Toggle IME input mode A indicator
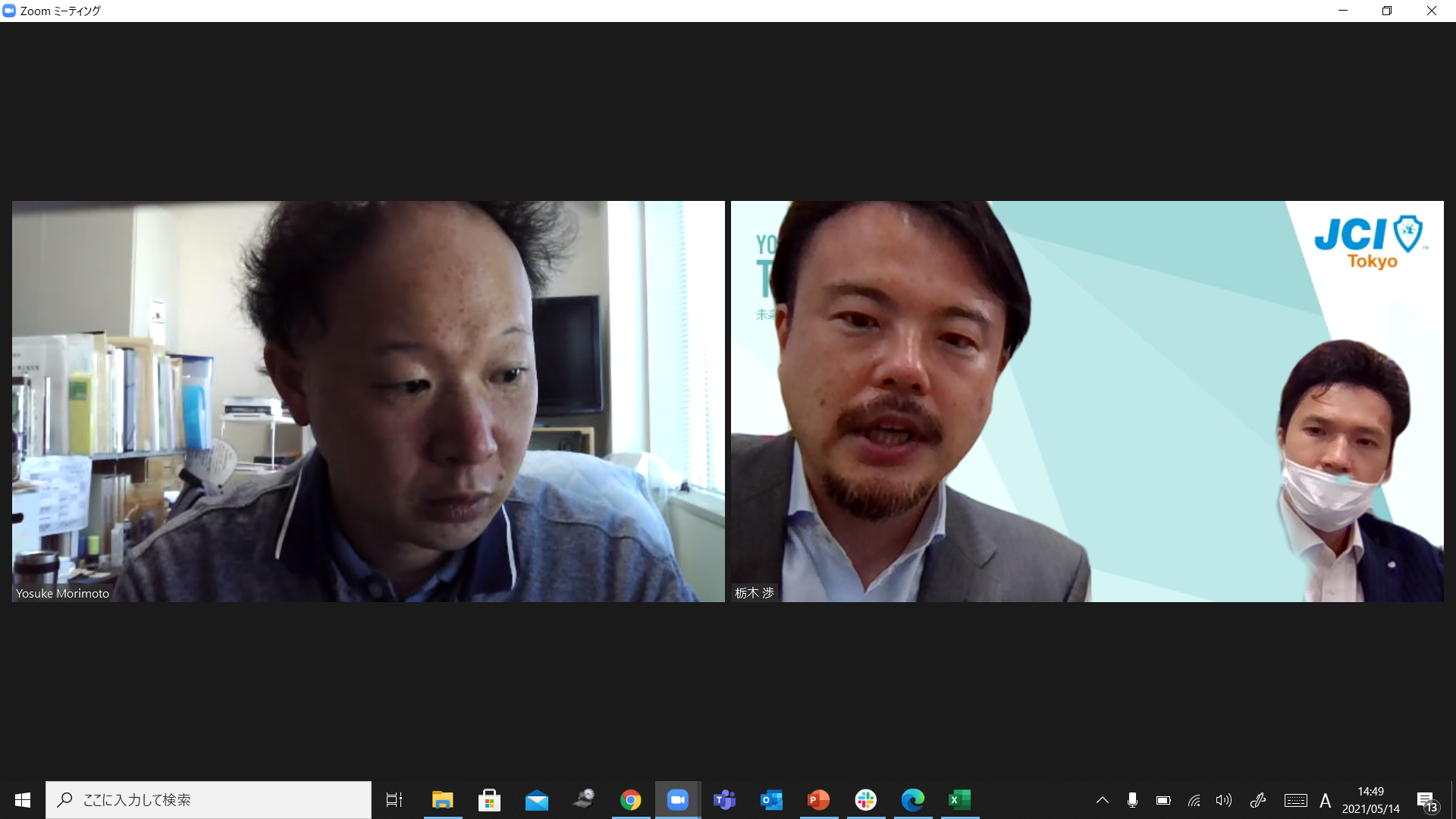Image resolution: width=1456 pixels, height=819 pixels. tap(1325, 800)
